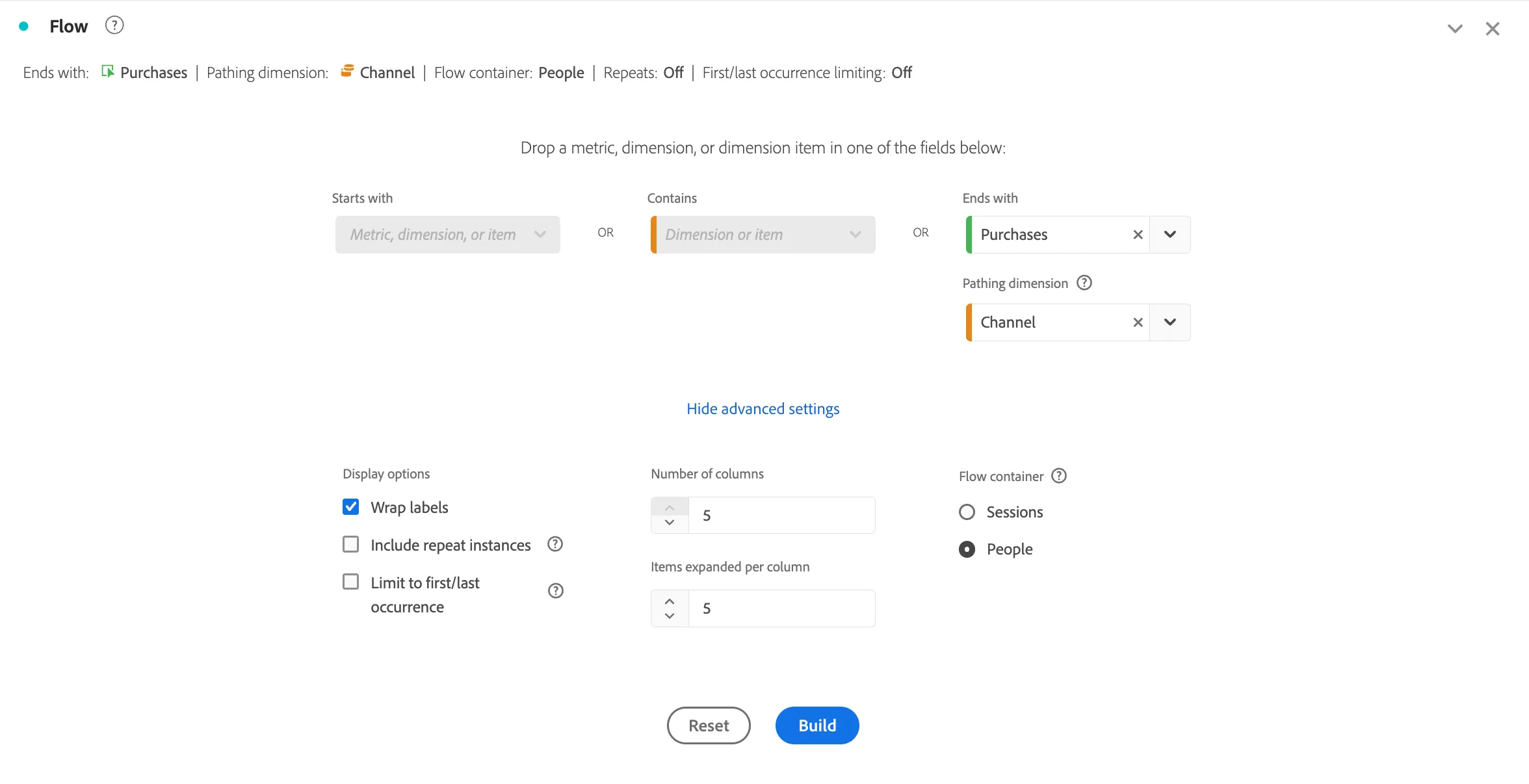Open the Flow container help tooltip

(x=1059, y=476)
